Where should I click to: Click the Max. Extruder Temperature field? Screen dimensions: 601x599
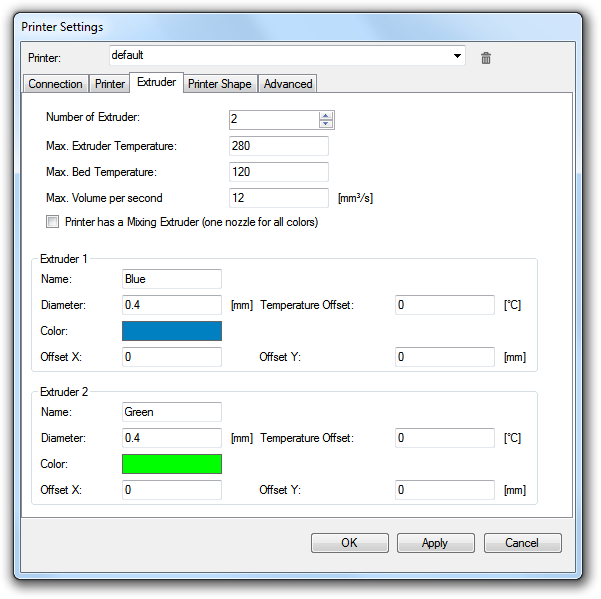[x=279, y=146]
